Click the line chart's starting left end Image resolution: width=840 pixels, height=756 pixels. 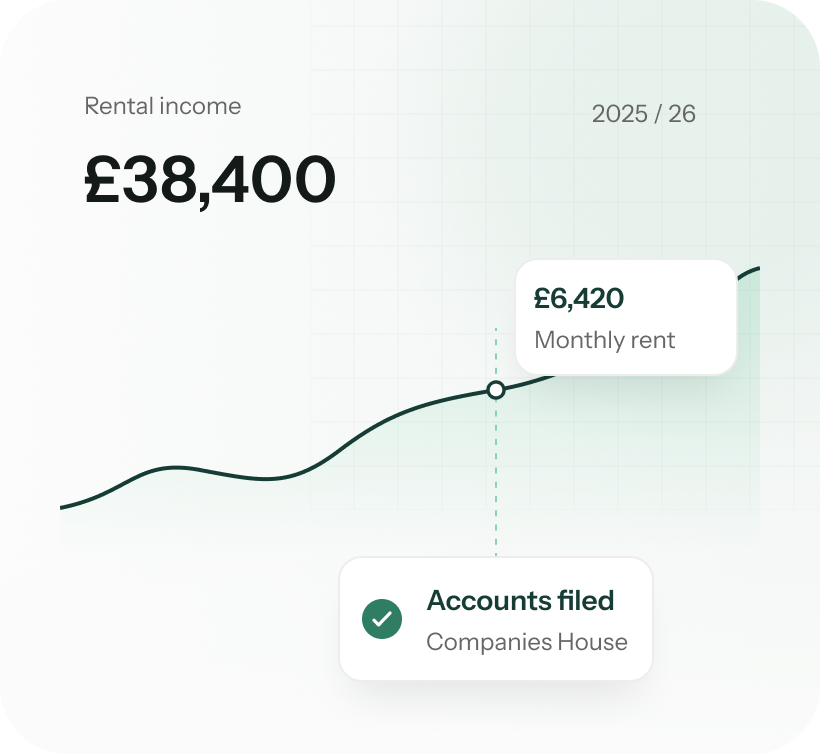tap(63, 507)
